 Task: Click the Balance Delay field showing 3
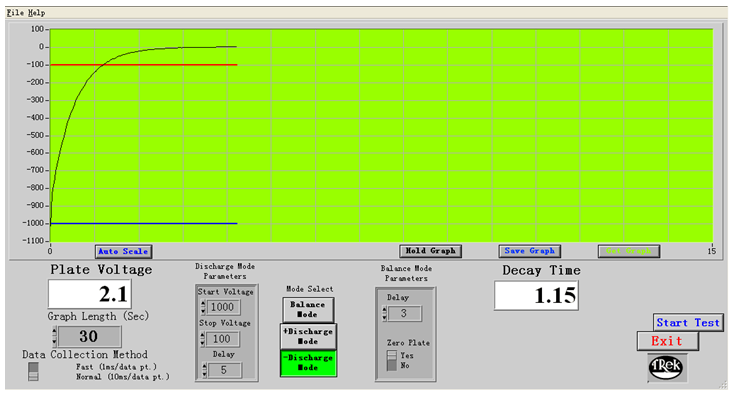pyautogui.click(x=404, y=313)
